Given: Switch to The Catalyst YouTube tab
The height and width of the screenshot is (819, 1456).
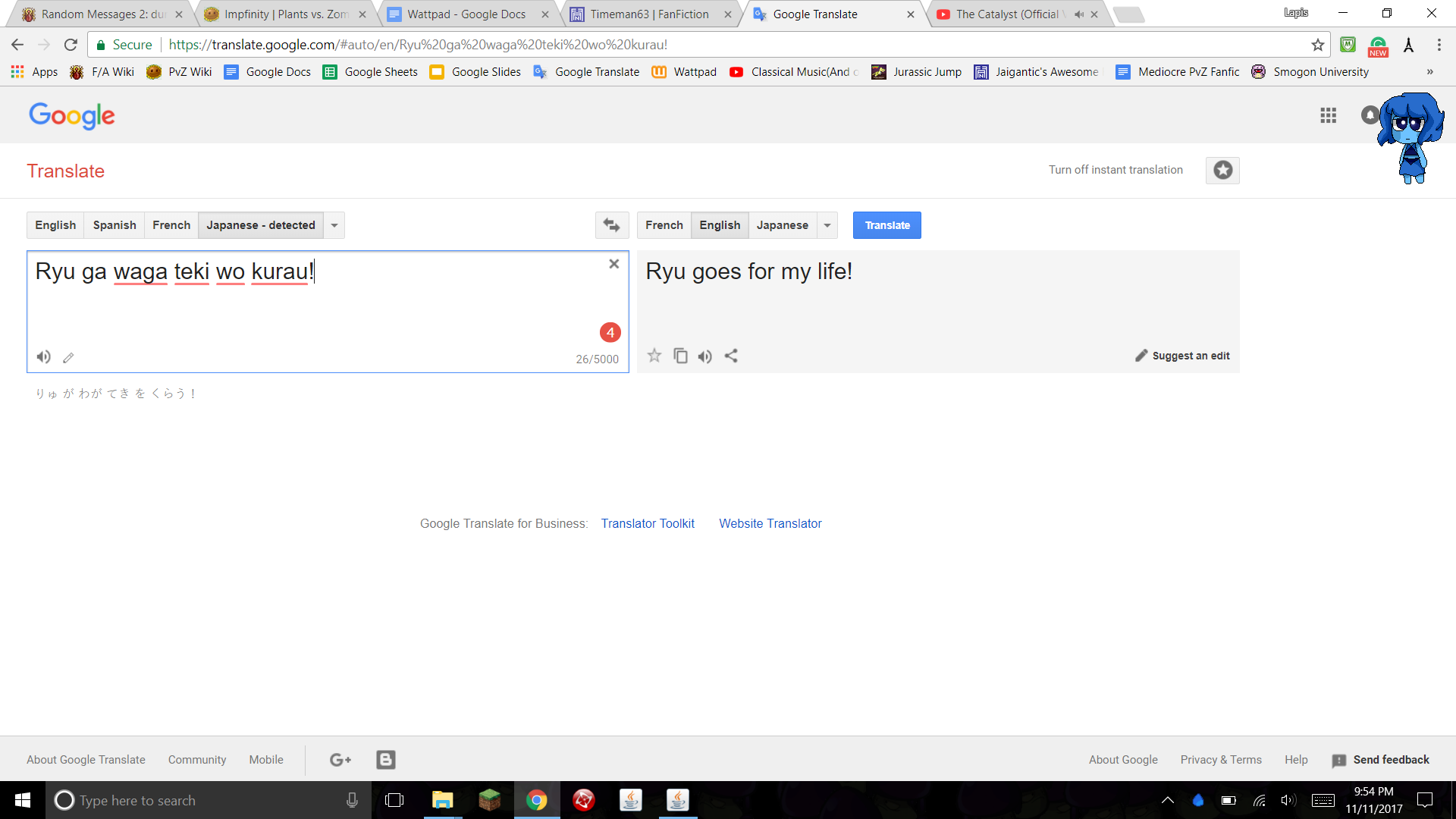Looking at the screenshot, I should (1006, 14).
